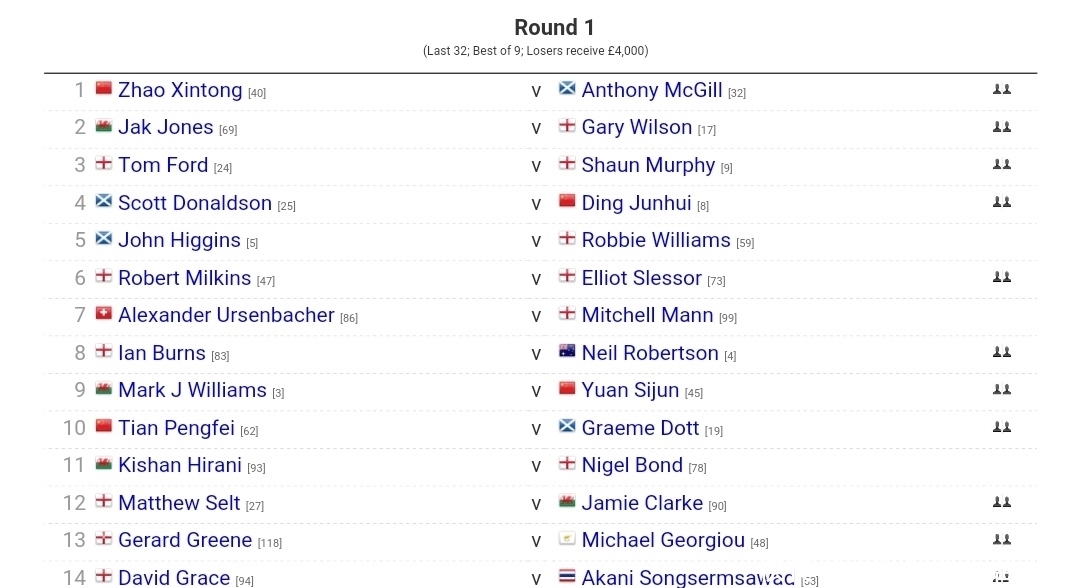The height and width of the screenshot is (588, 1080).
Task: Click Mitchell Mann player link
Action: pos(647,315)
